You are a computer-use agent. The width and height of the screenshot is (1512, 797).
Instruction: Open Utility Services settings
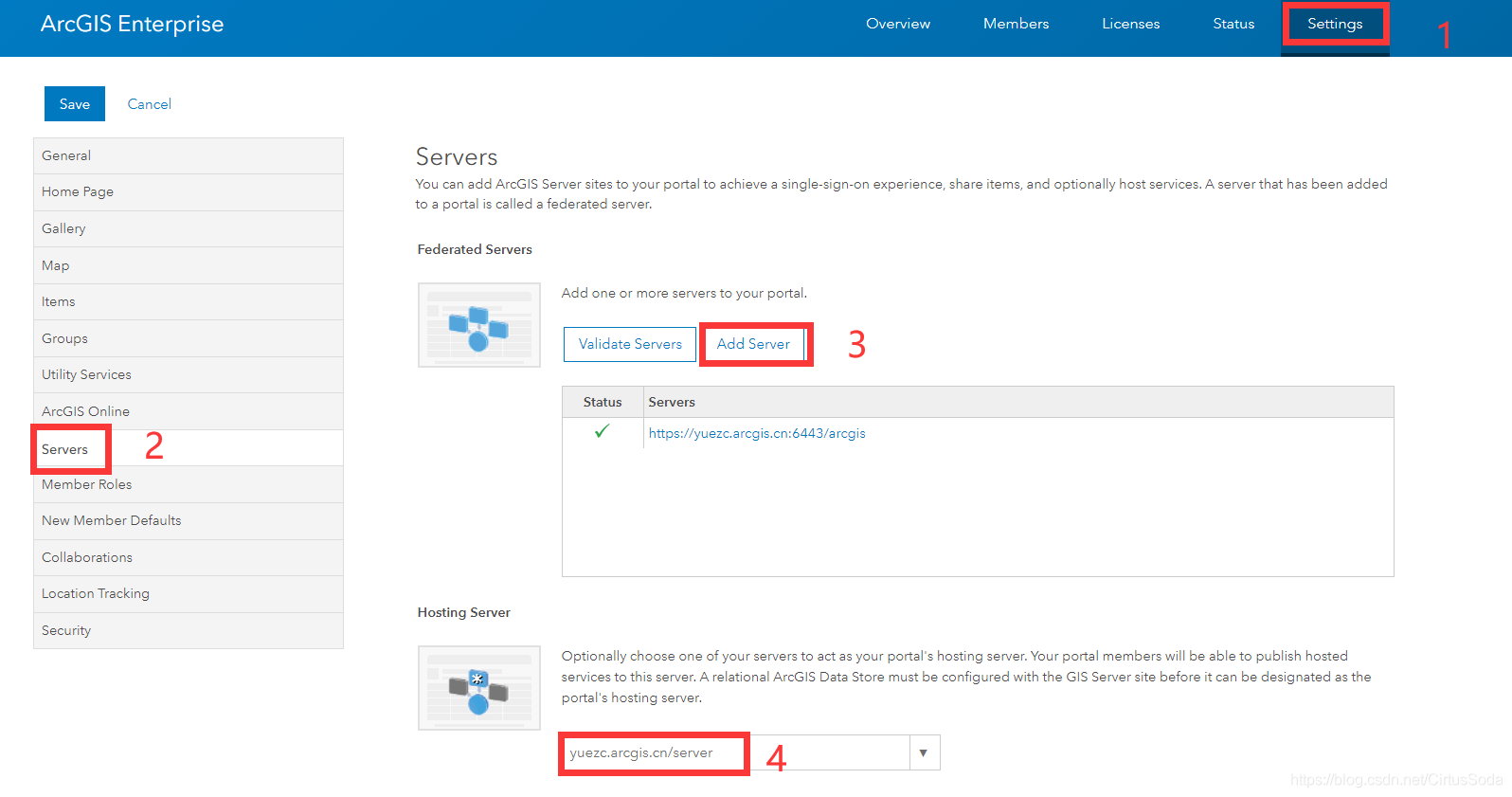point(189,374)
